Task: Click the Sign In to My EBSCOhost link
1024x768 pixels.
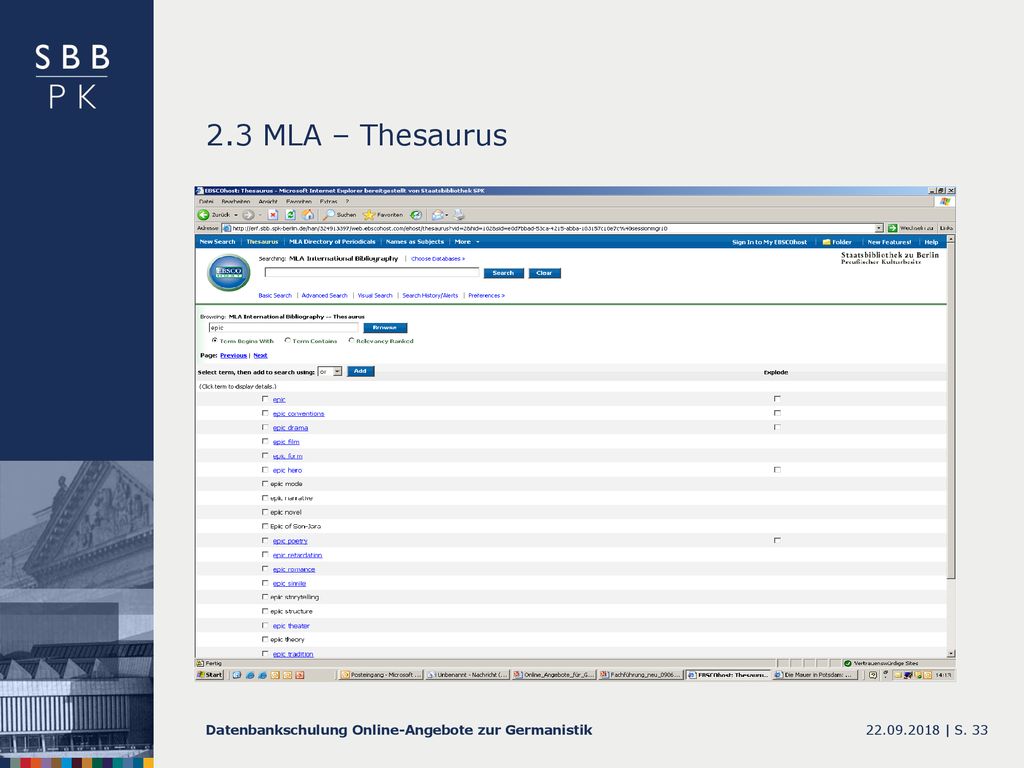Action: pos(769,242)
